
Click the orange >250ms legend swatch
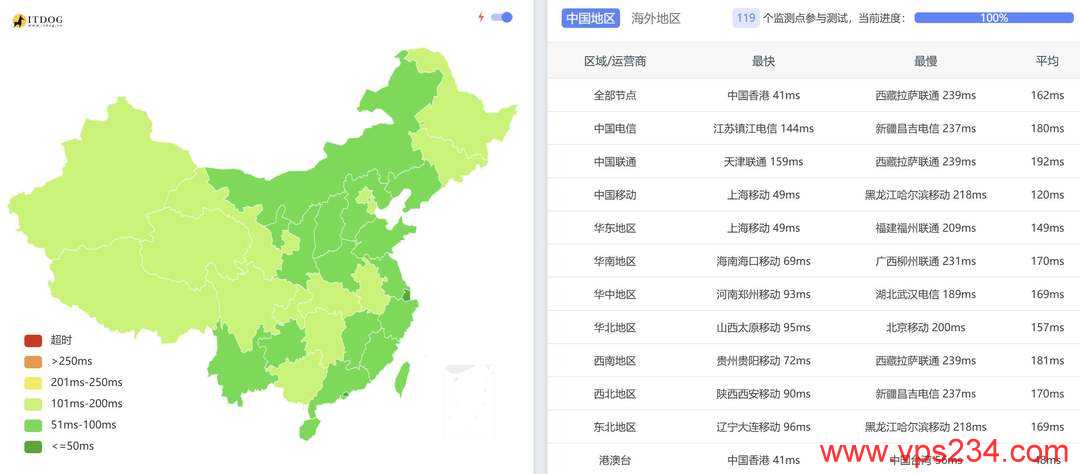tap(33, 362)
